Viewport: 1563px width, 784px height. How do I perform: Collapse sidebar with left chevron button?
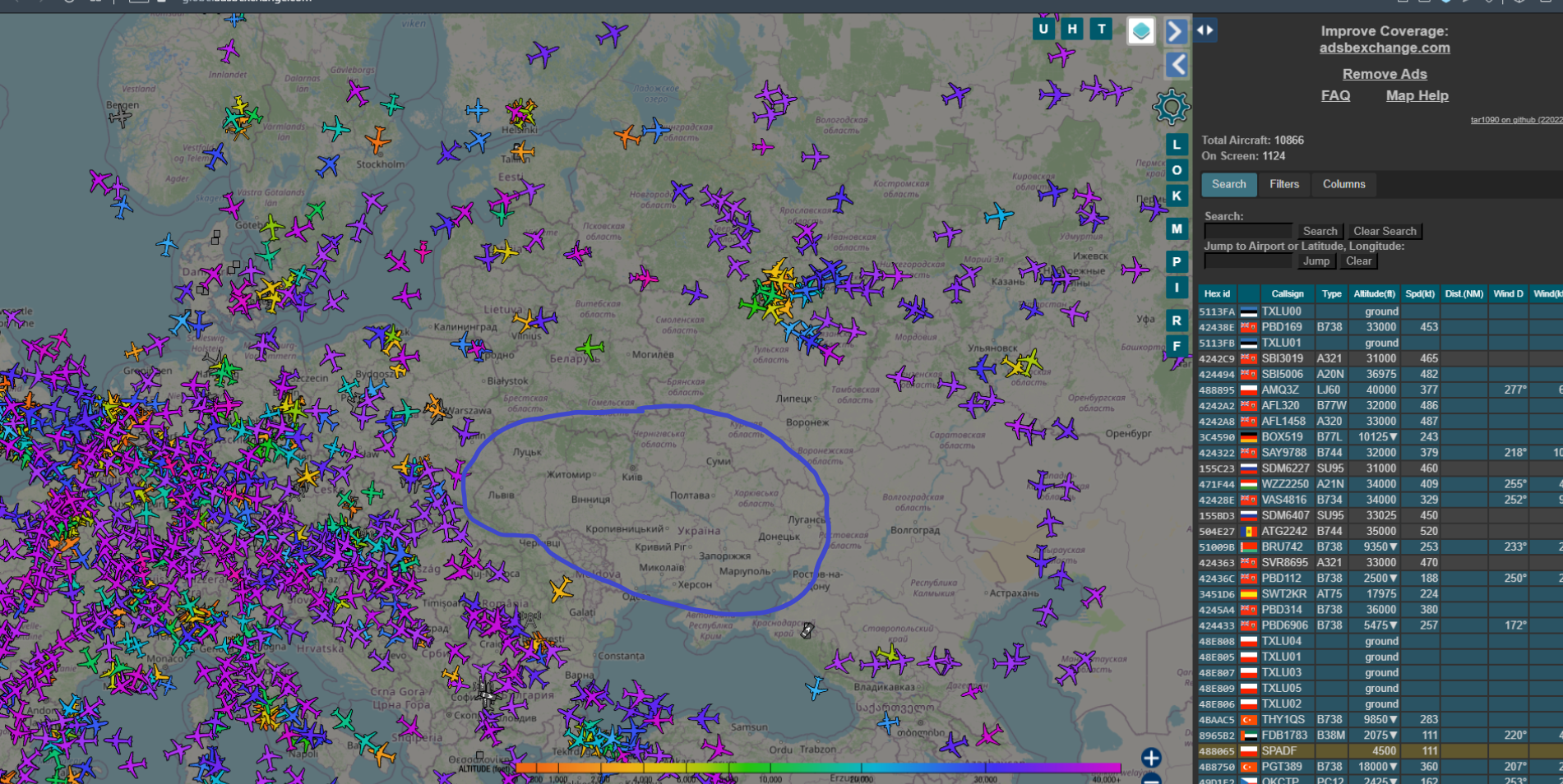pyautogui.click(x=1177, y=64)
